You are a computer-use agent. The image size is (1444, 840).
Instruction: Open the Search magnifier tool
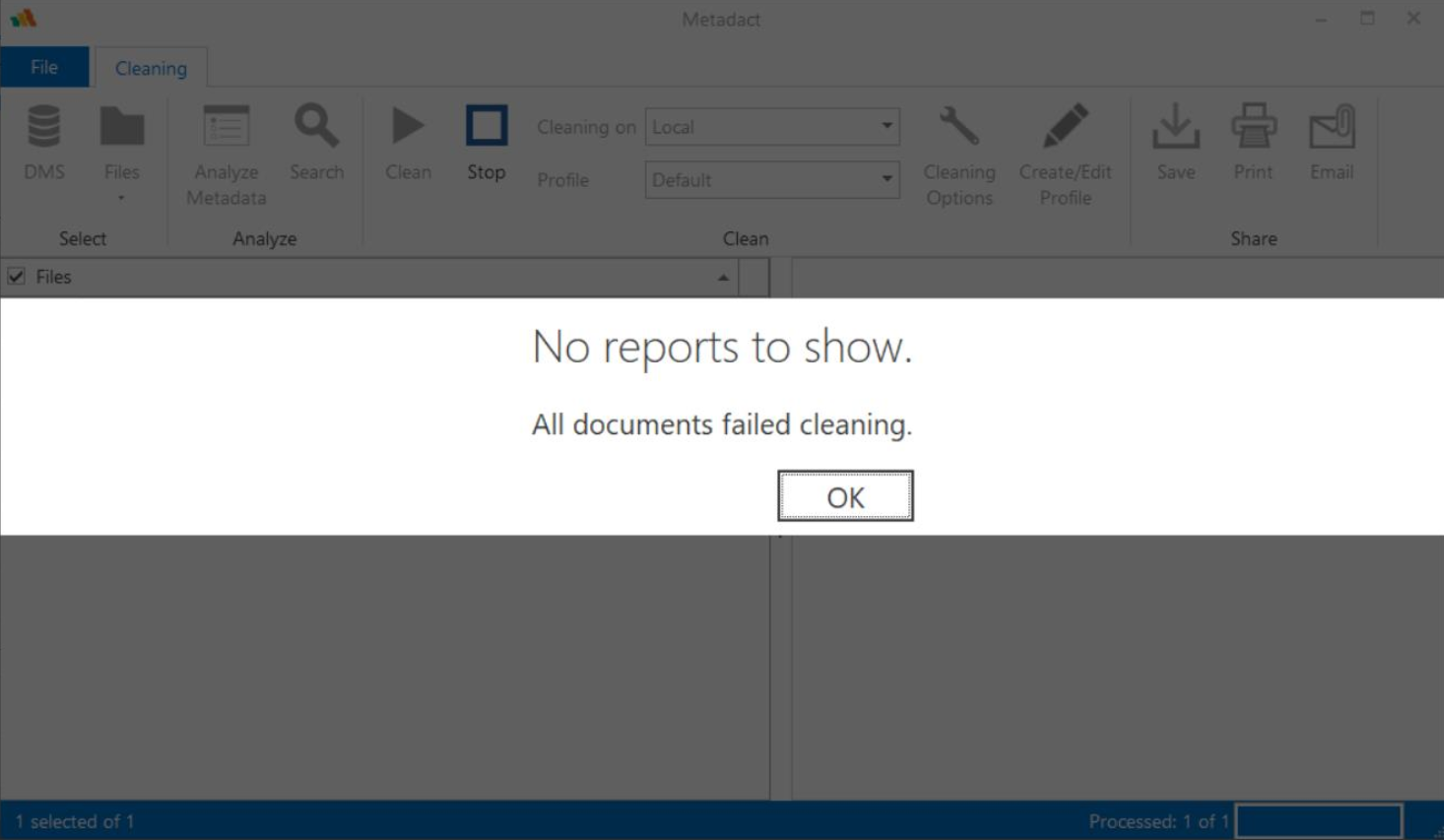click(316, 143)
